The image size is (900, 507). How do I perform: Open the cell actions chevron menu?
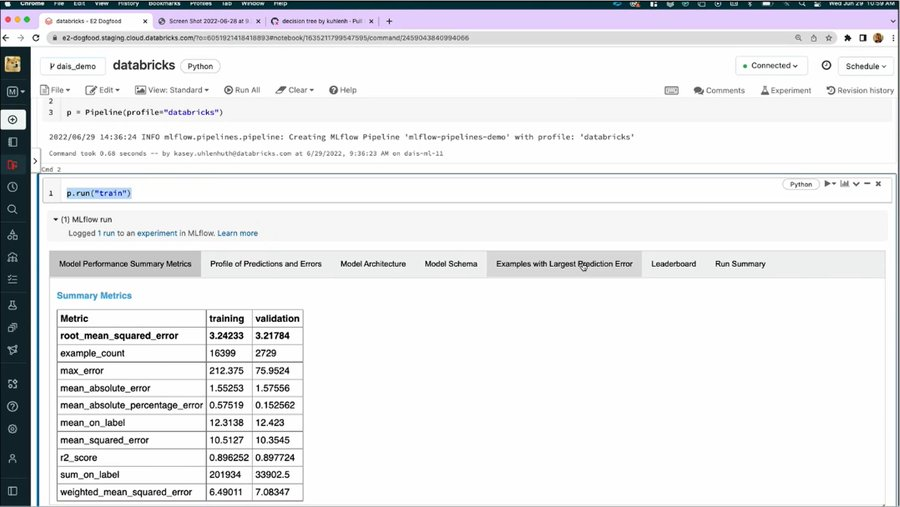tap(856, 184)
